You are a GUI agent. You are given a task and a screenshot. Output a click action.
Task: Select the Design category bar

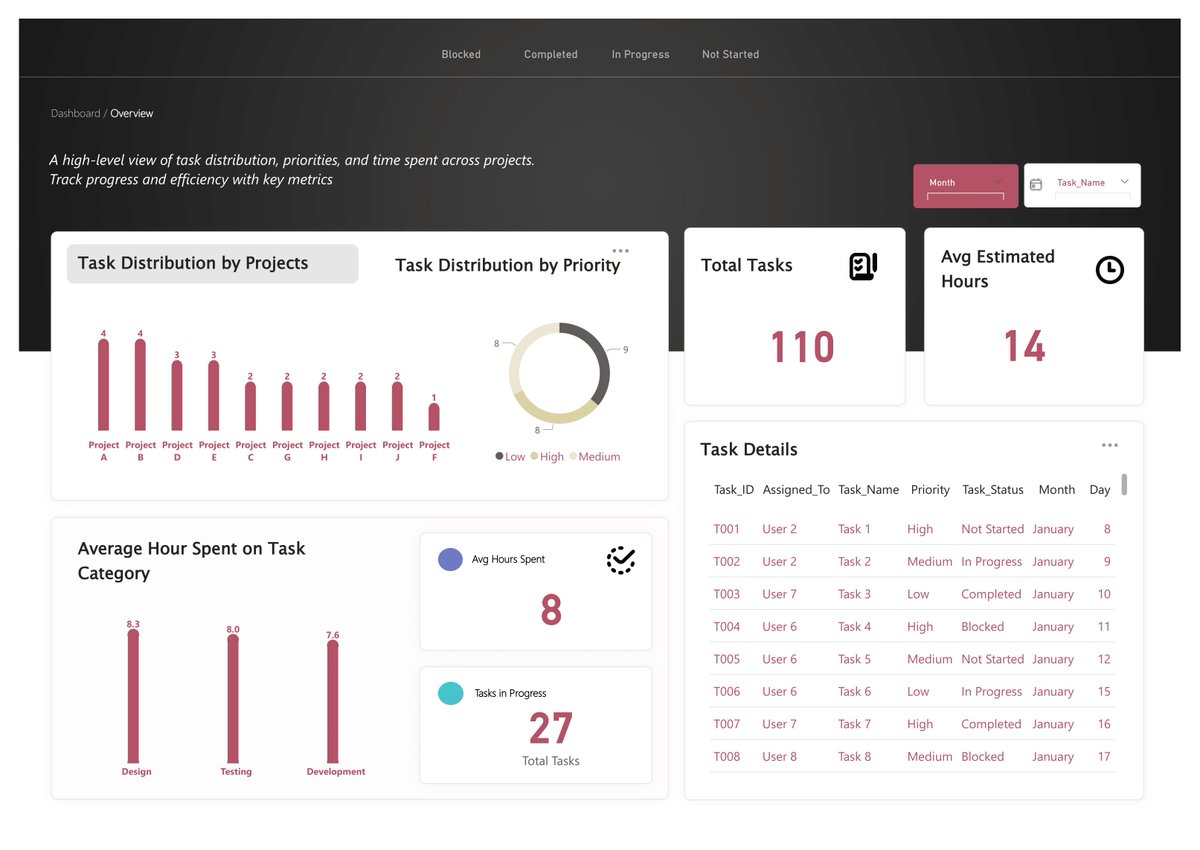coord(133,697)
